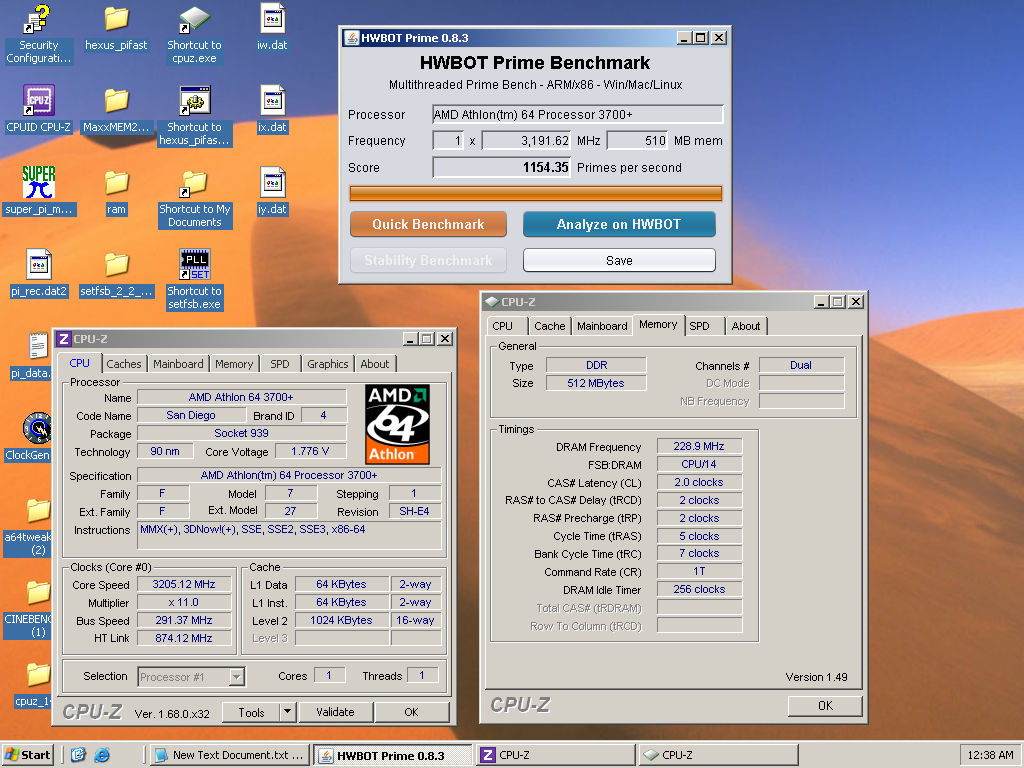Click the Processor name field in HWBOT Prime
This screenshot has width=1024, height=768.
tap(577, 114)
